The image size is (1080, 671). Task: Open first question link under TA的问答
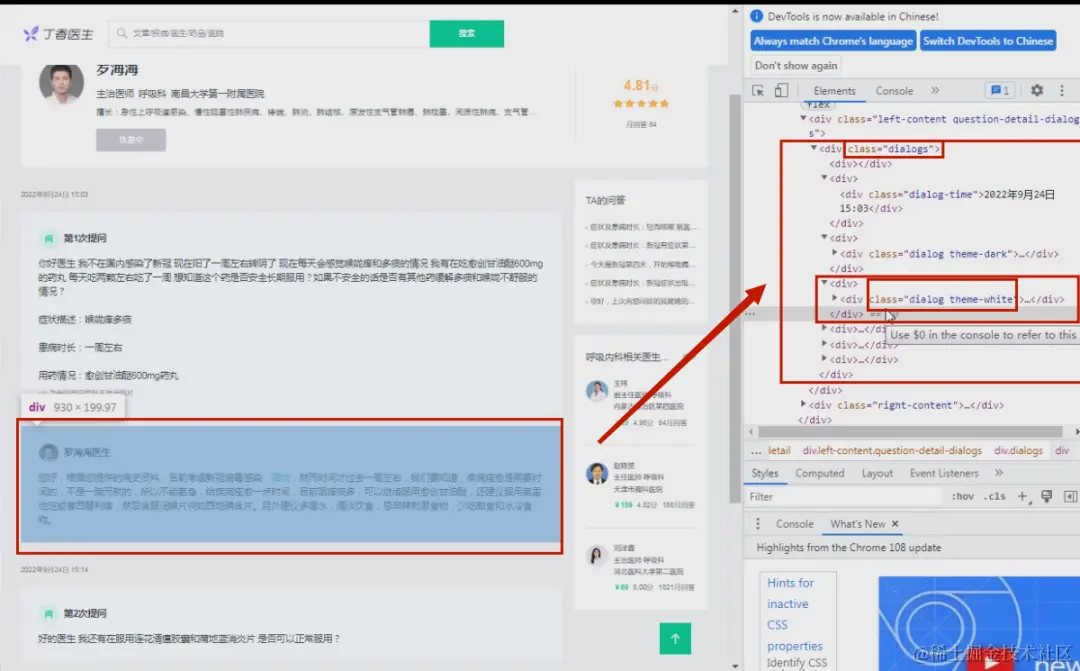642,227
